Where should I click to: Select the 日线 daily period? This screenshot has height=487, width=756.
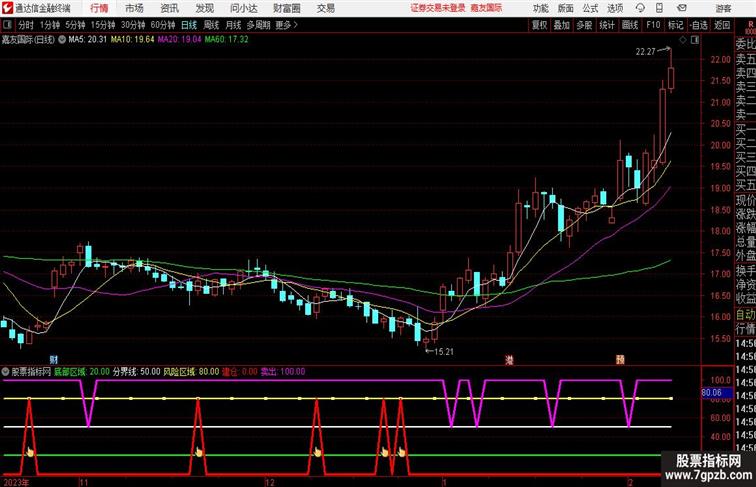(189, 25)
